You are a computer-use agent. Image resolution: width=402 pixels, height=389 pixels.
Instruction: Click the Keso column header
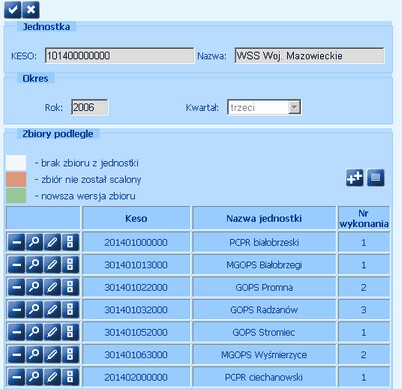136,218
